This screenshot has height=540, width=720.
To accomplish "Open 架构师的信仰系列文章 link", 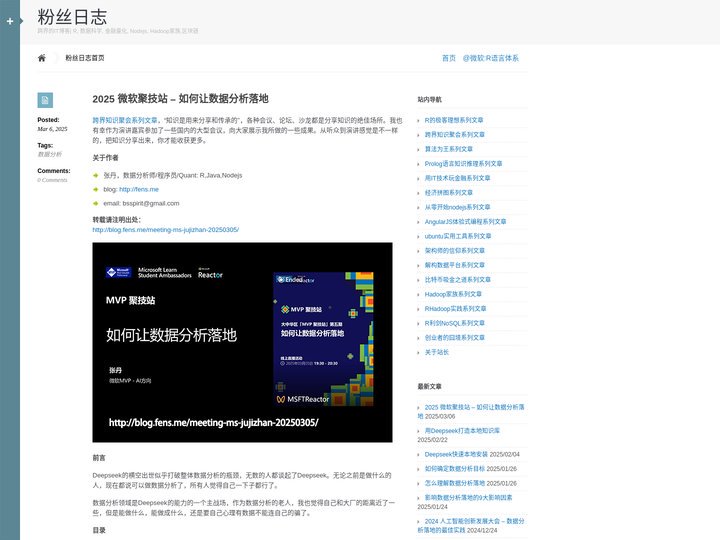I will (x=455, y=251).
